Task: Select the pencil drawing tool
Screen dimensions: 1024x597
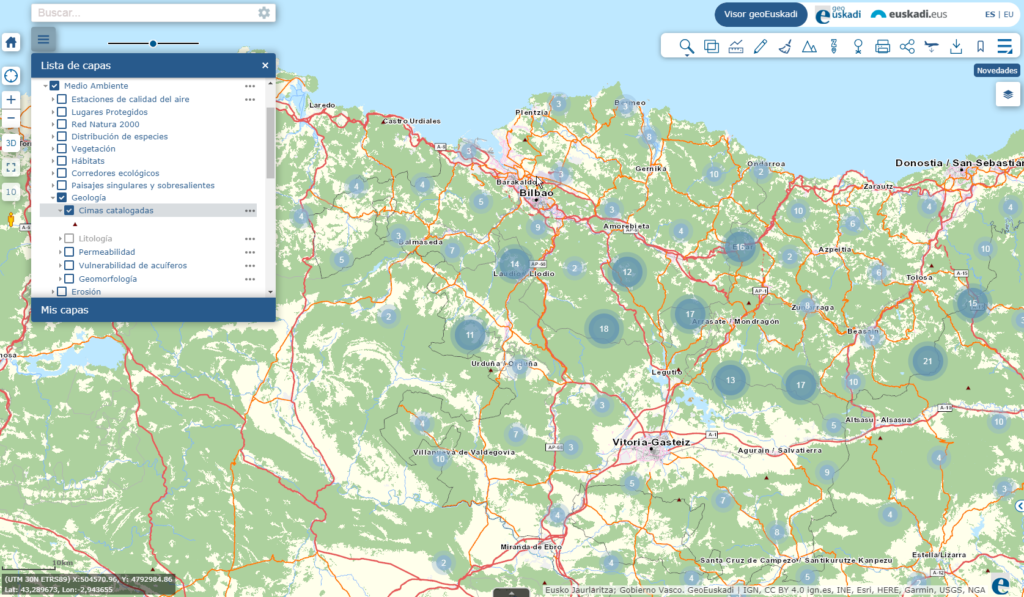Action: pyautogui.click(x=760, y=46)
